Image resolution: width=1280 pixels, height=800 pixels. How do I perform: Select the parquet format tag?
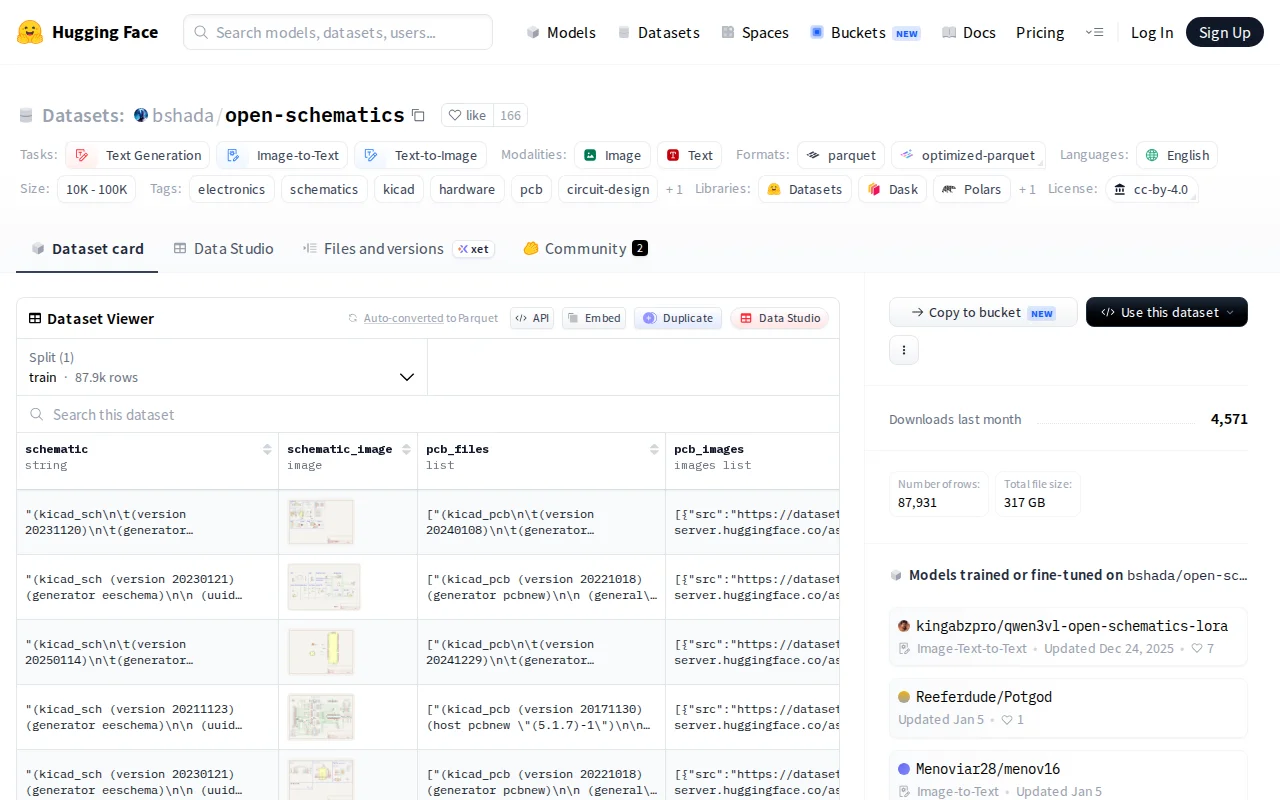click(841, 155)
